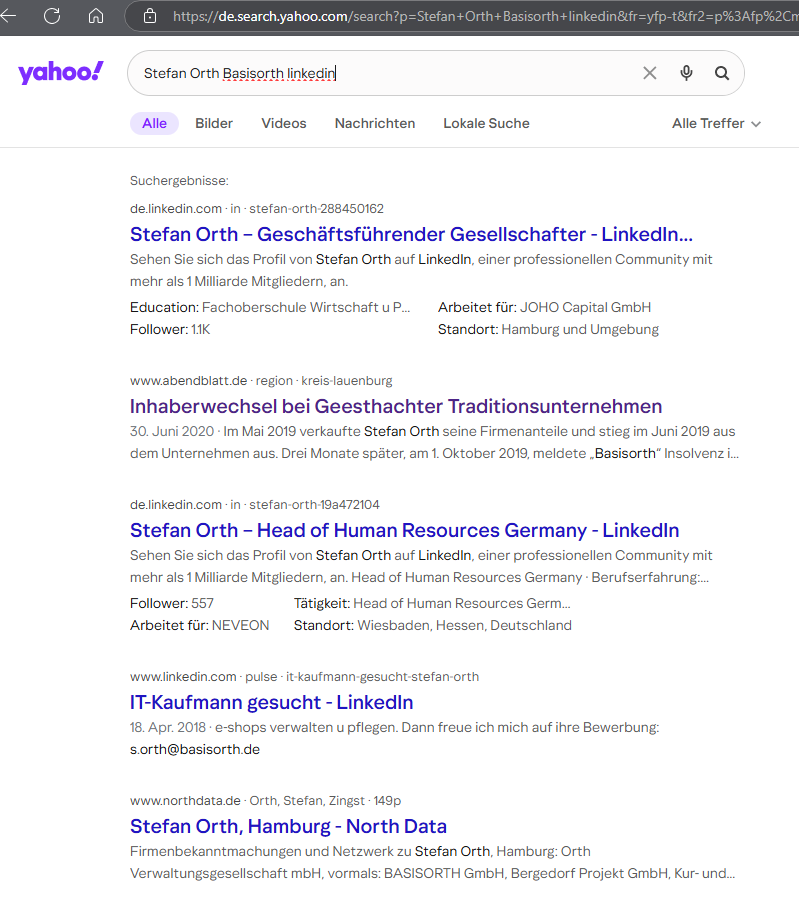Expand the Alle Treffer filter dropdown

pos(716,123)
